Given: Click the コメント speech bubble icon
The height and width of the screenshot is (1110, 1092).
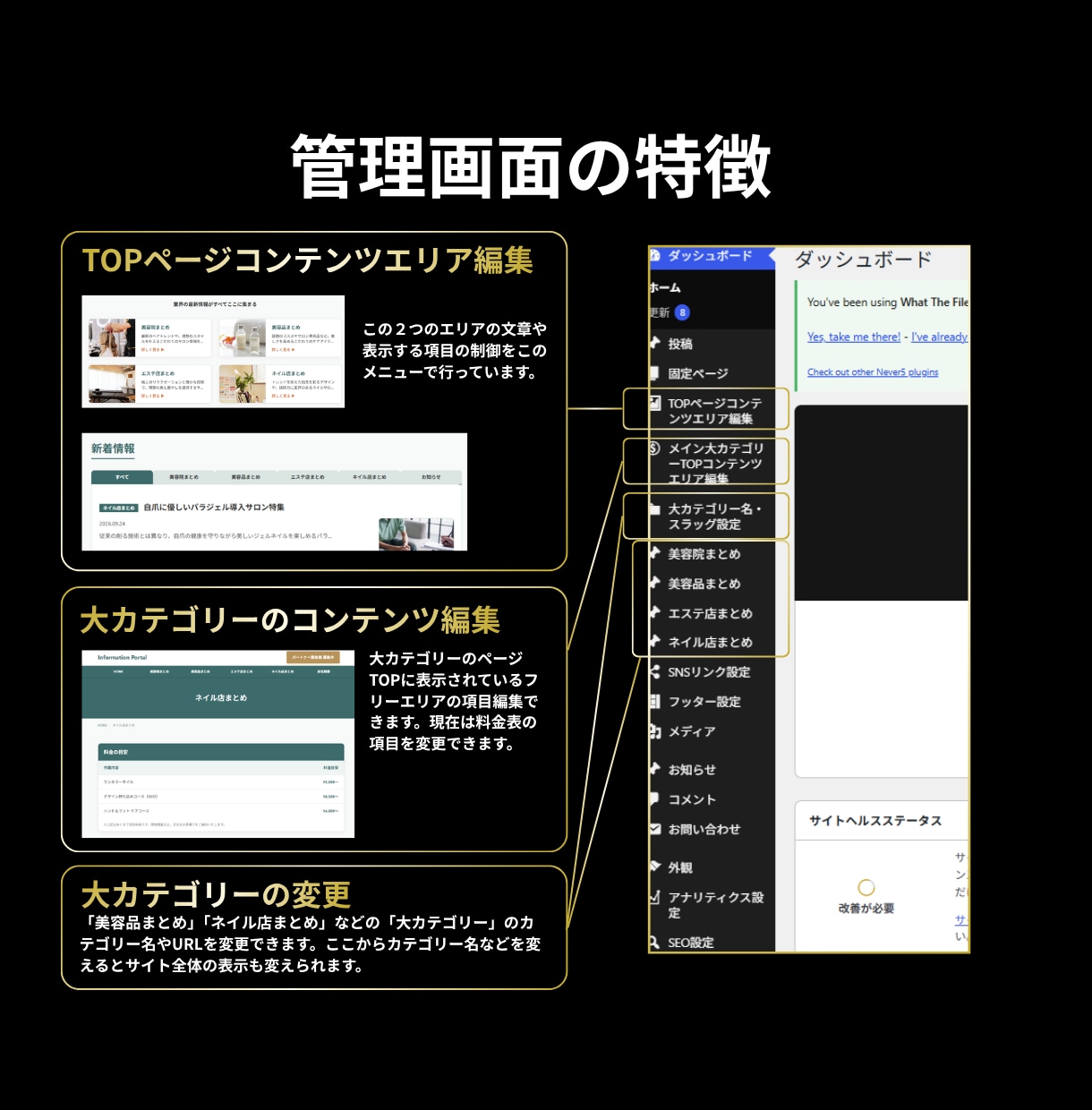Looking at the screenshot, I should (x=655, y=799).
